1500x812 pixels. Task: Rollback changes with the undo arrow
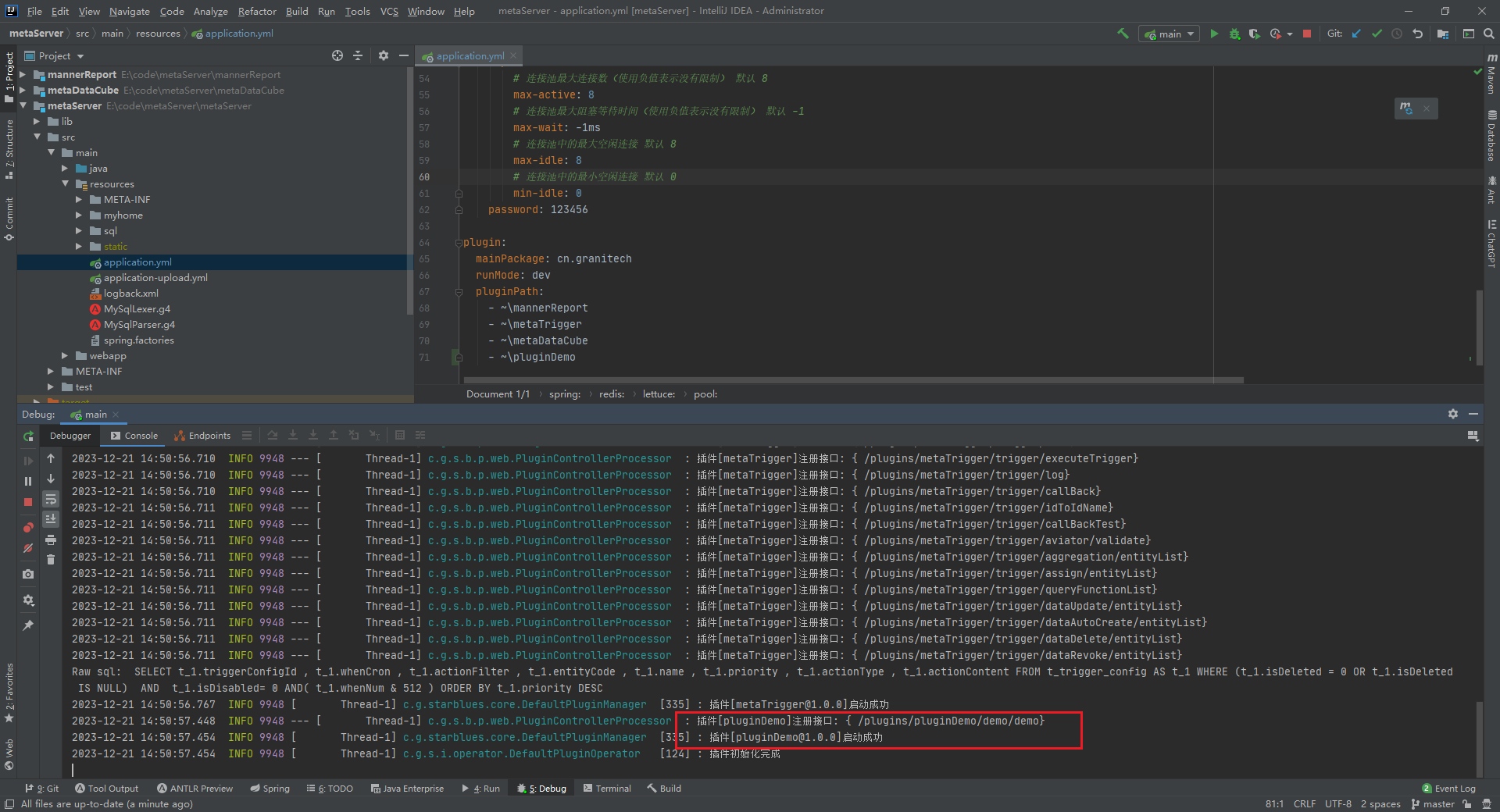pos(1417,34)
